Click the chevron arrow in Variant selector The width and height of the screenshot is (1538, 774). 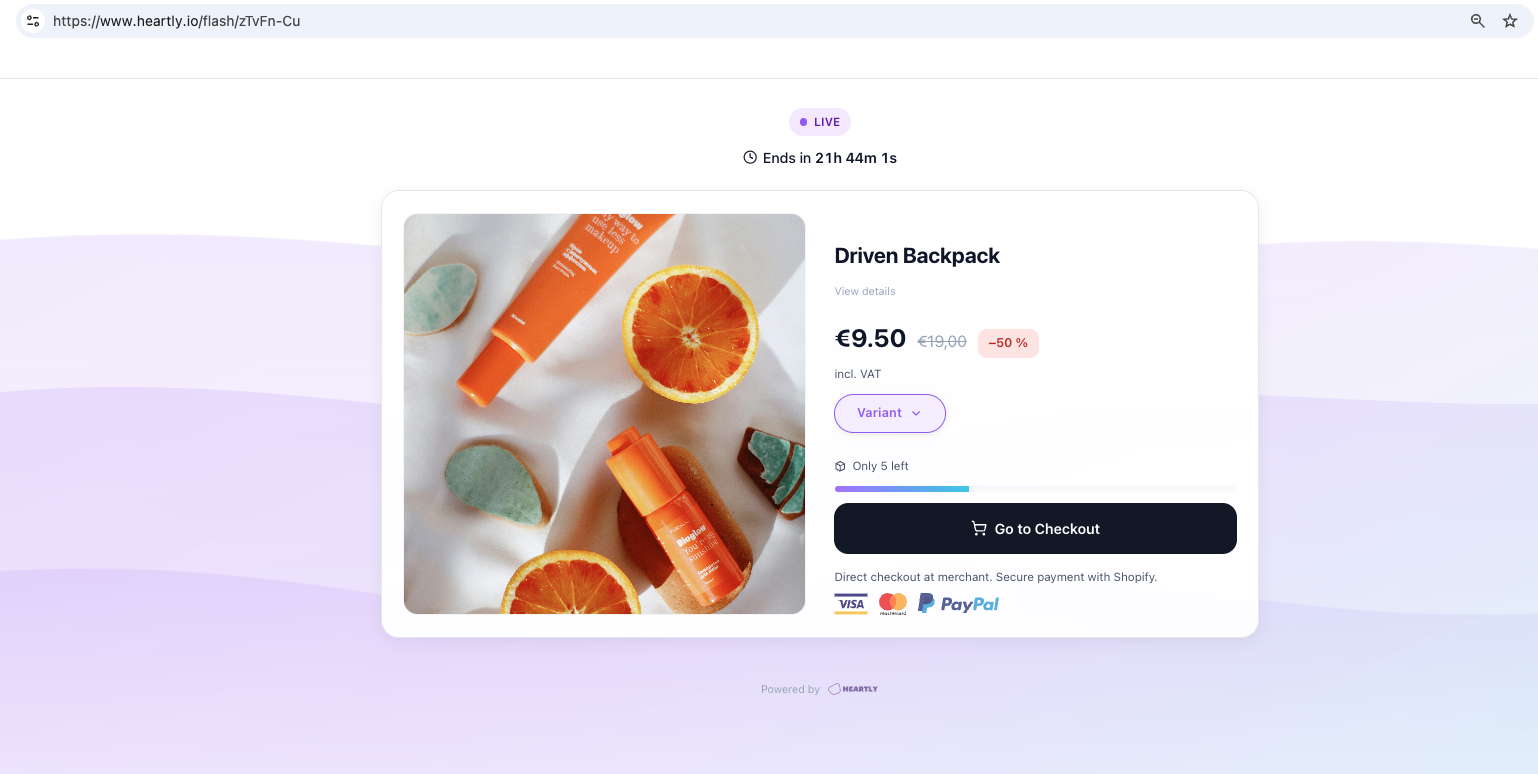click(x=916, y=413)
